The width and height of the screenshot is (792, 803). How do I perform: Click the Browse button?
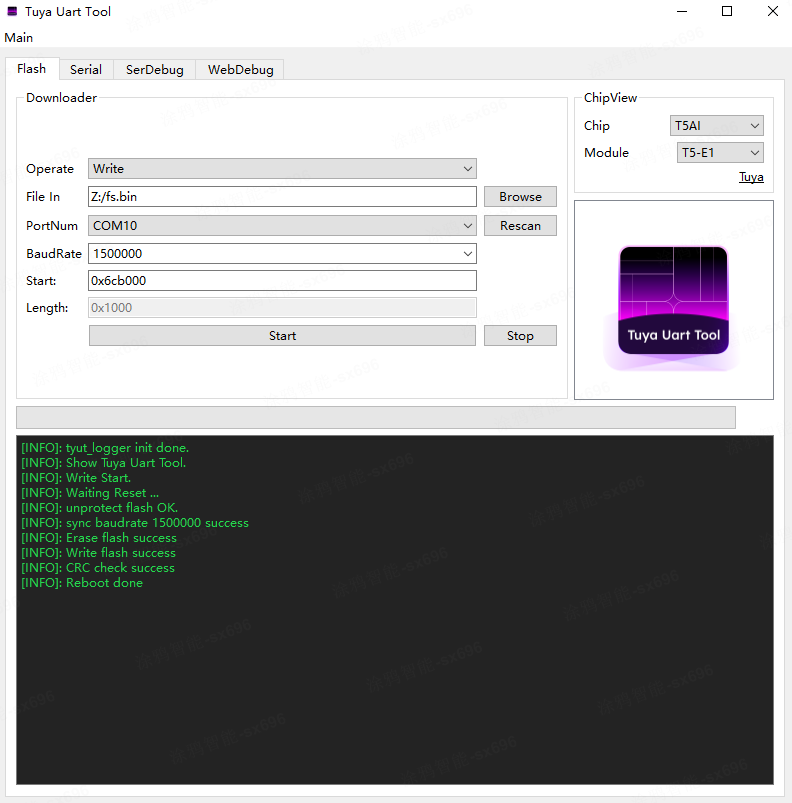(520, 197)
